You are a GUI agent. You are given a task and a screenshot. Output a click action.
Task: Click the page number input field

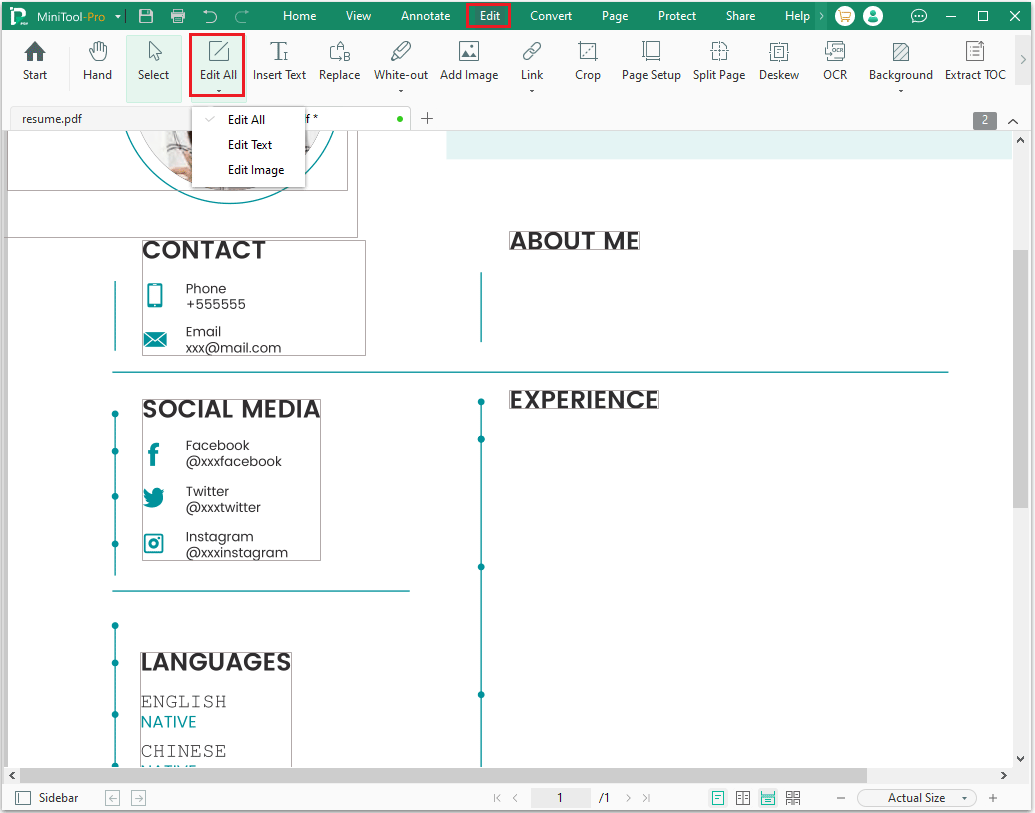(560, 798)
